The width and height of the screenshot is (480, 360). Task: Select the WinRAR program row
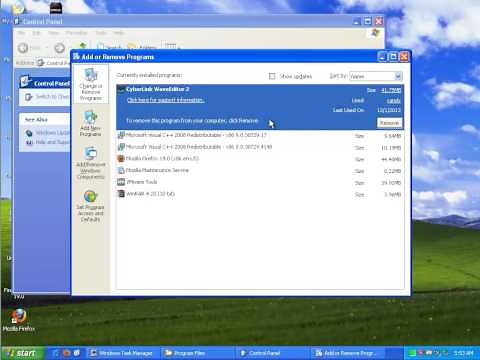coord(260,194)
